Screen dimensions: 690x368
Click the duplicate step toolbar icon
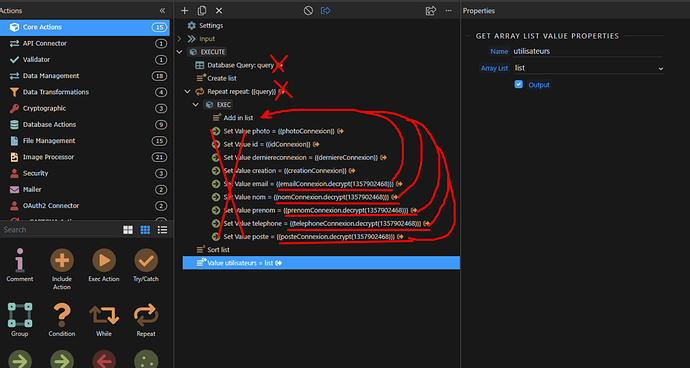[x=202, y=11]
